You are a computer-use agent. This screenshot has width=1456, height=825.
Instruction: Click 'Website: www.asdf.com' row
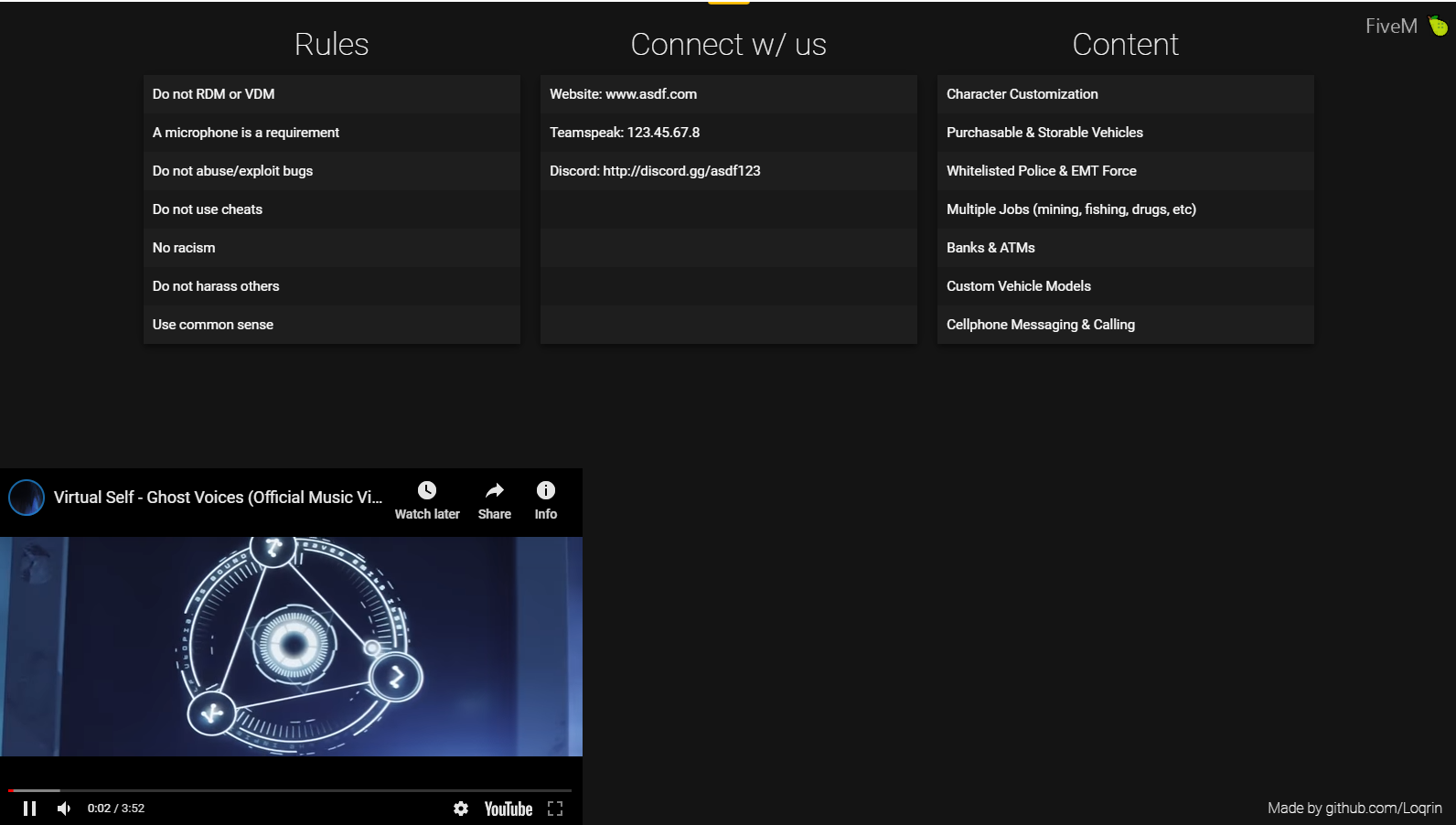click(729, 94)
